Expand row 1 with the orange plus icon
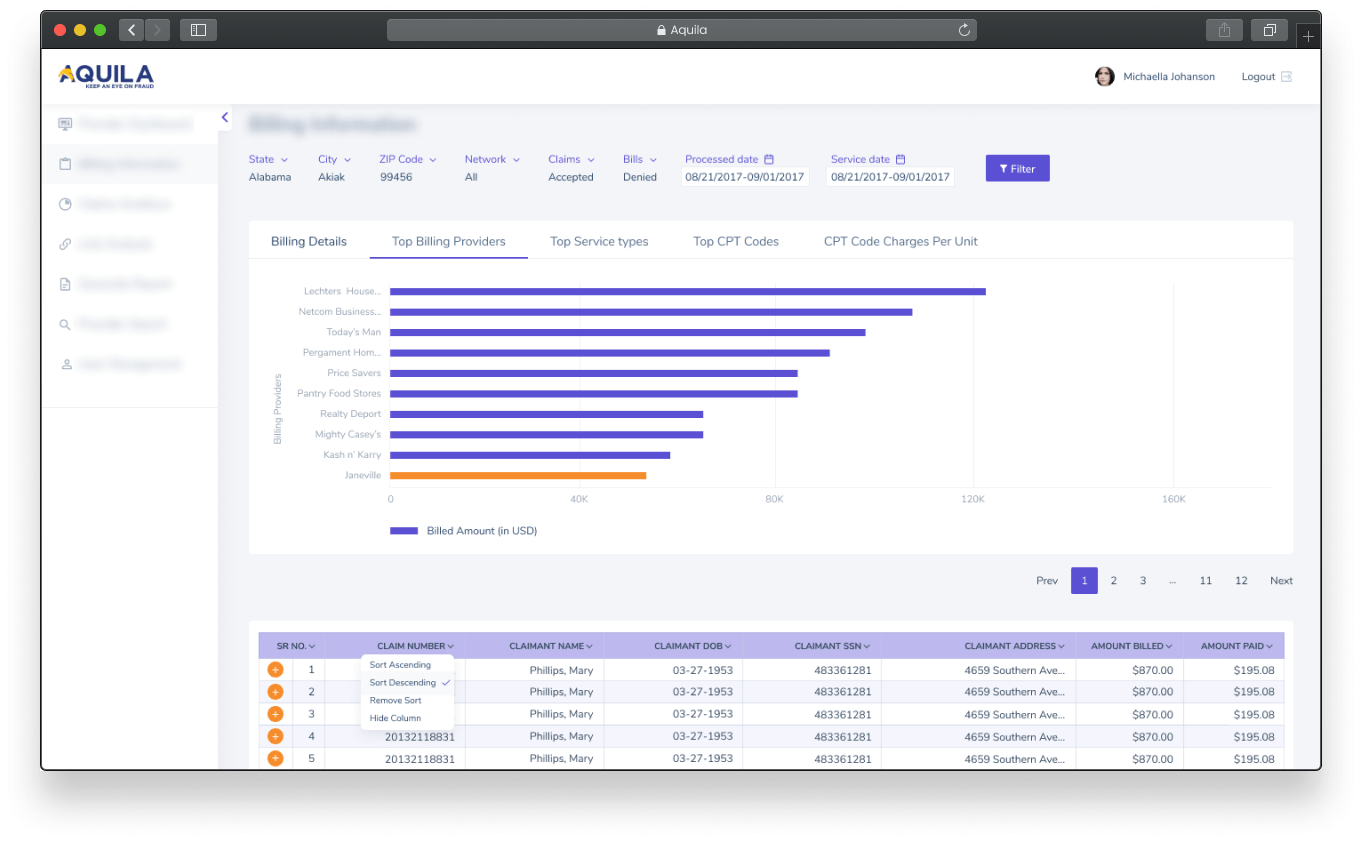This screenshot has height=841, width=1362. (276, 670)
